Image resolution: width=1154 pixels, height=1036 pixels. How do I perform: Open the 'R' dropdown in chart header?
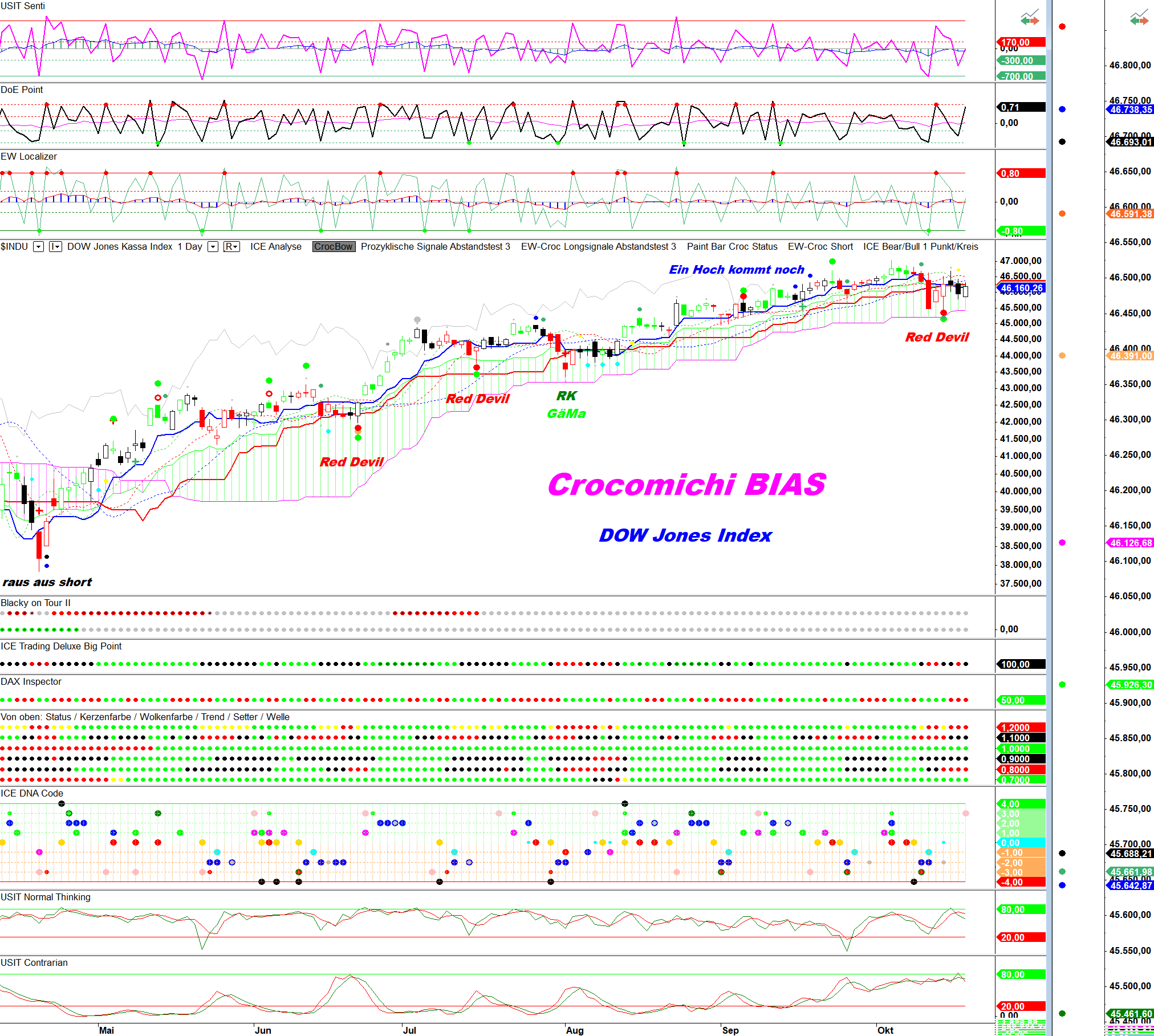coord(231,247)
